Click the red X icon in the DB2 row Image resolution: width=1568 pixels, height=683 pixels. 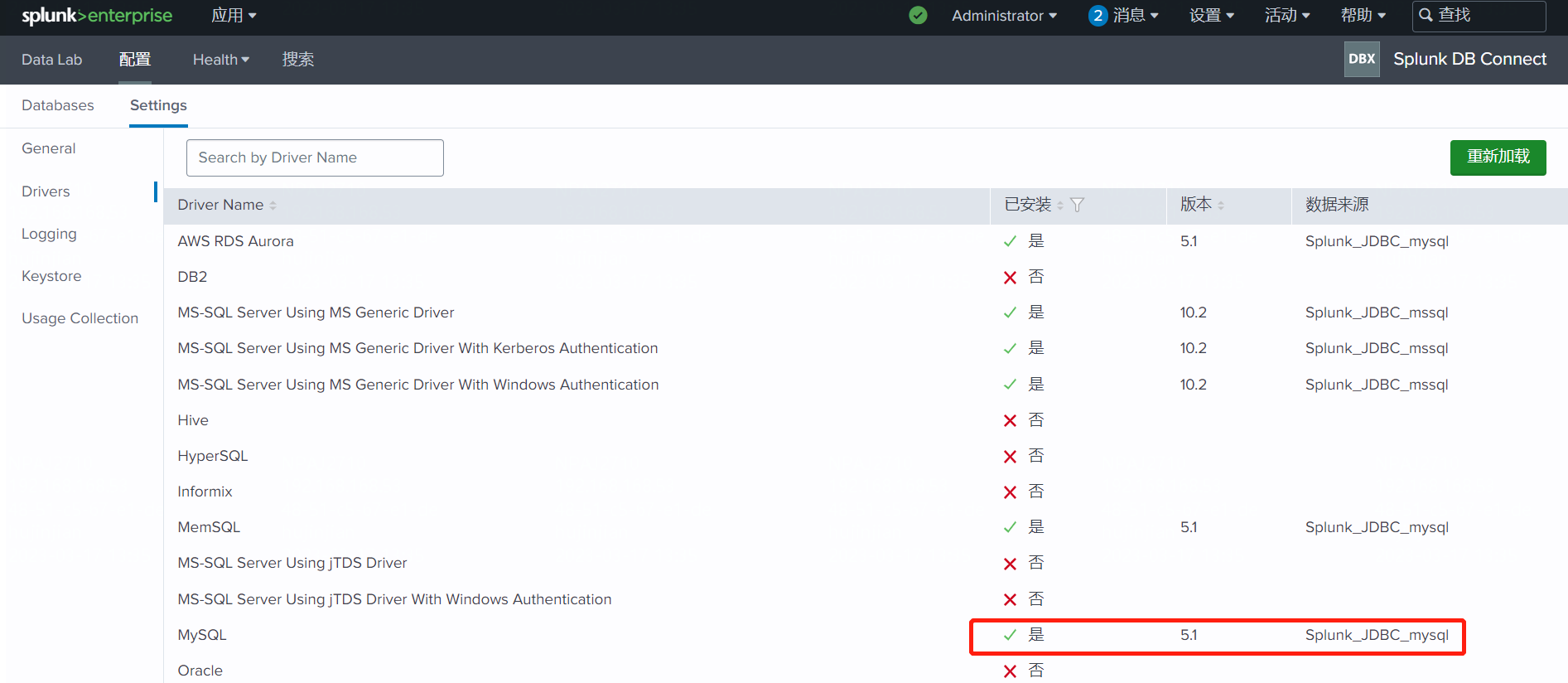[1010, 278]
